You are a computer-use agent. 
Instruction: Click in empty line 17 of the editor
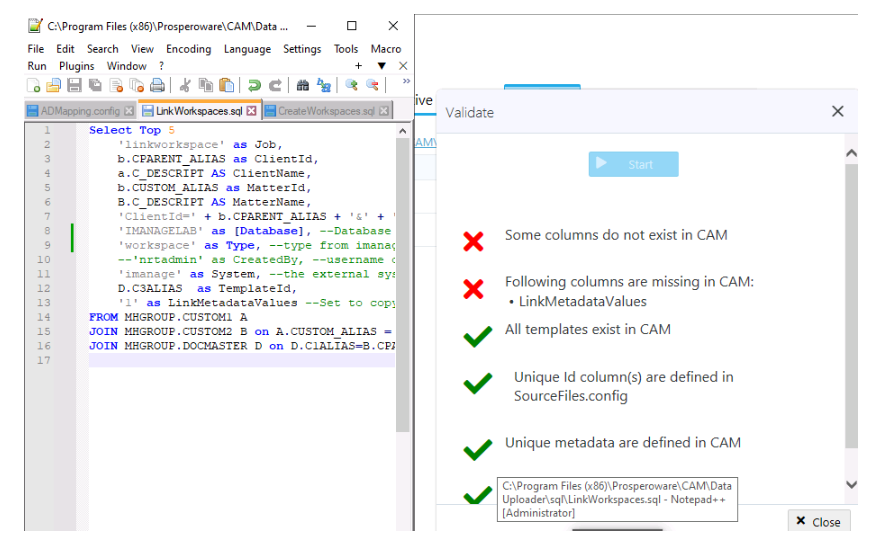[x=241, y=360]
